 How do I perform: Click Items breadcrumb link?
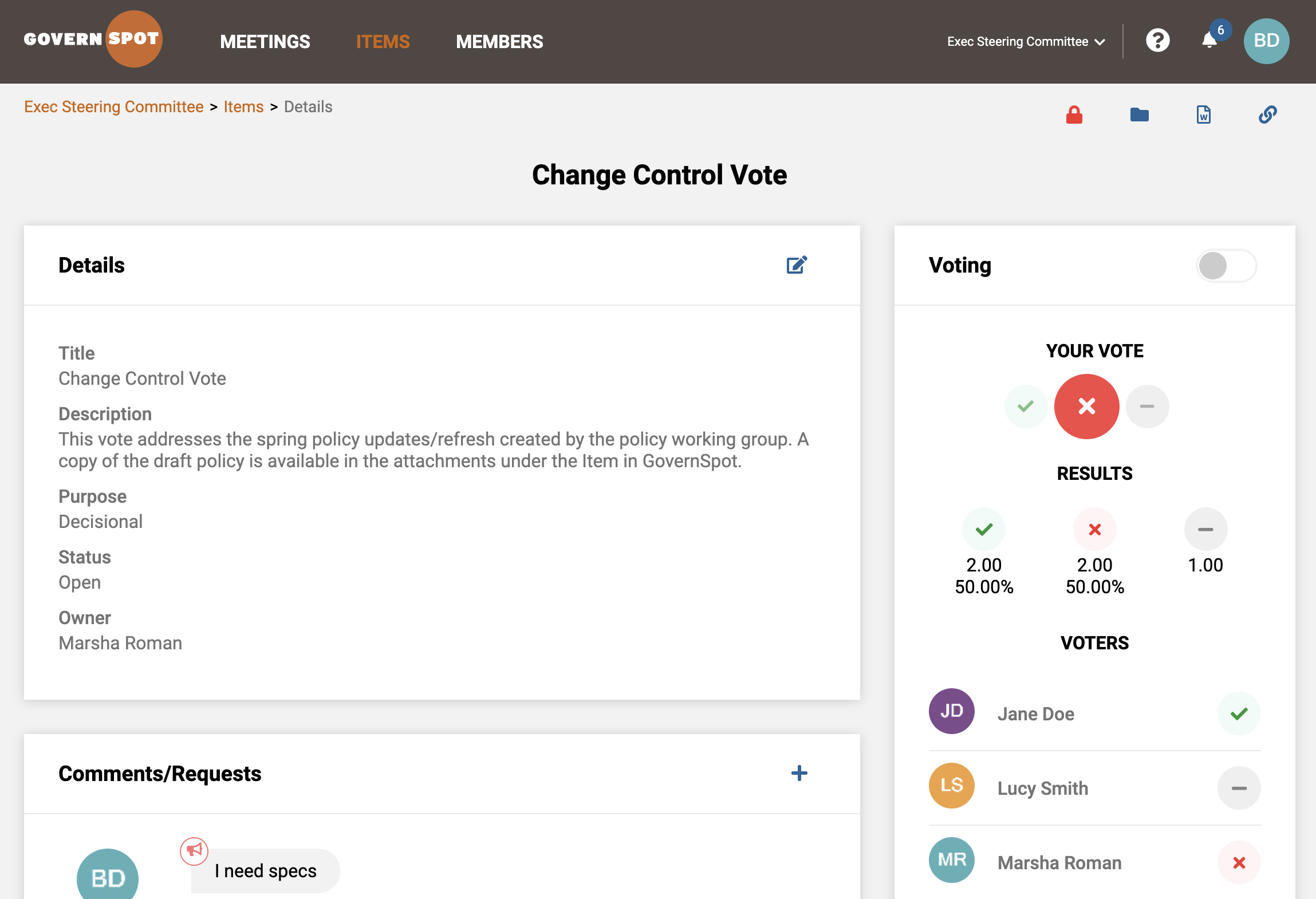tap(243, 107)
